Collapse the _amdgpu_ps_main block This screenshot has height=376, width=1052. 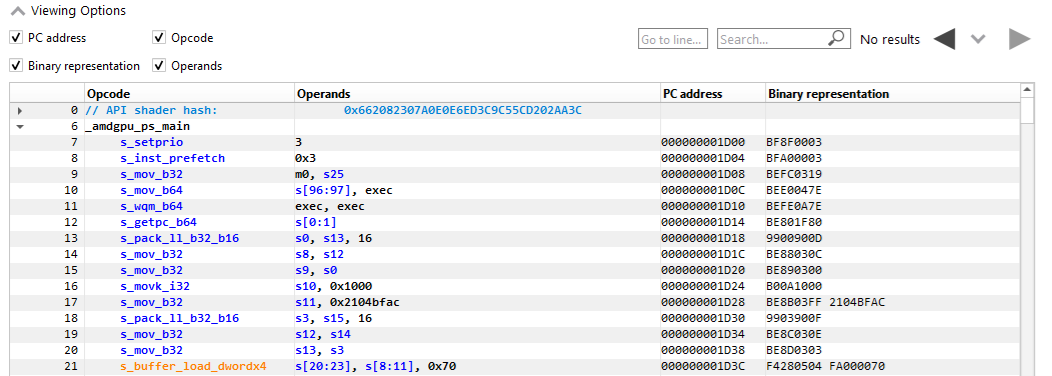[x=19, y=126]
